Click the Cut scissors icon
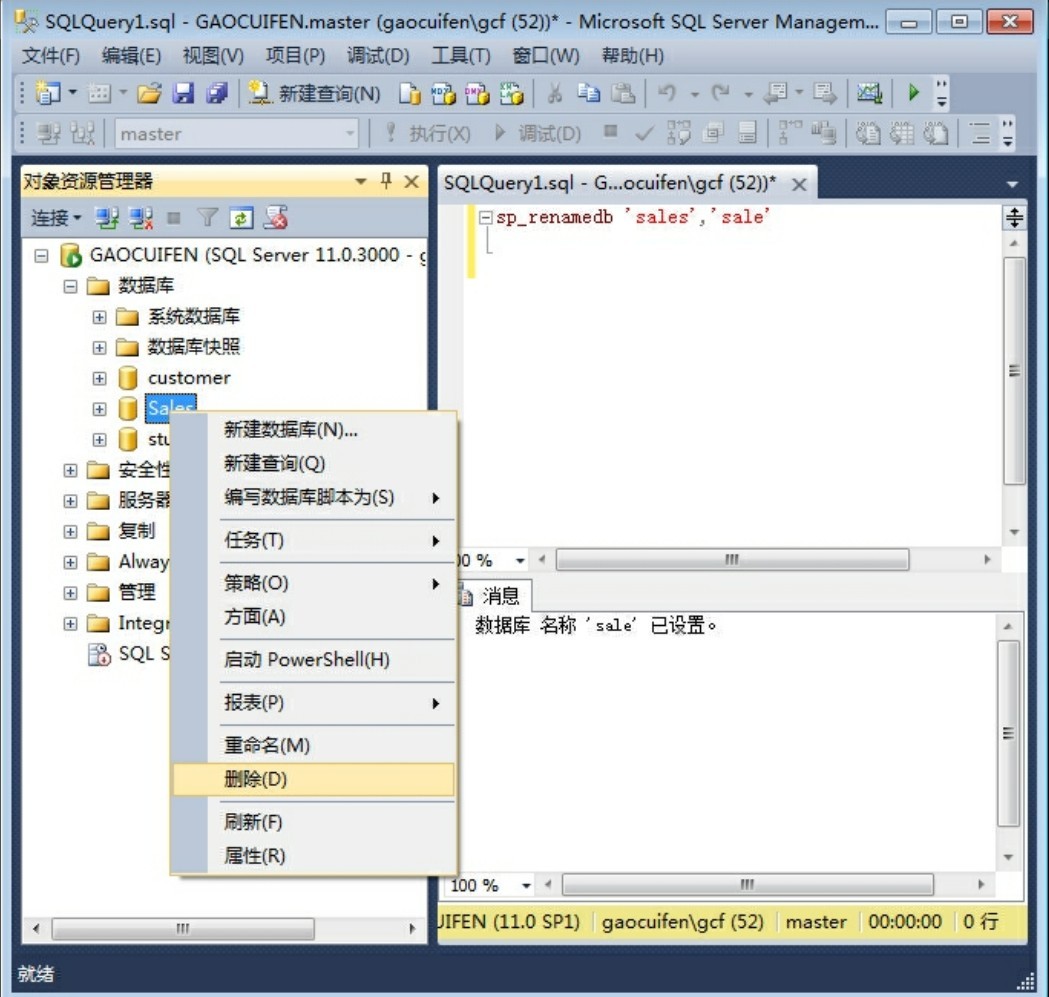 point(555,93)
